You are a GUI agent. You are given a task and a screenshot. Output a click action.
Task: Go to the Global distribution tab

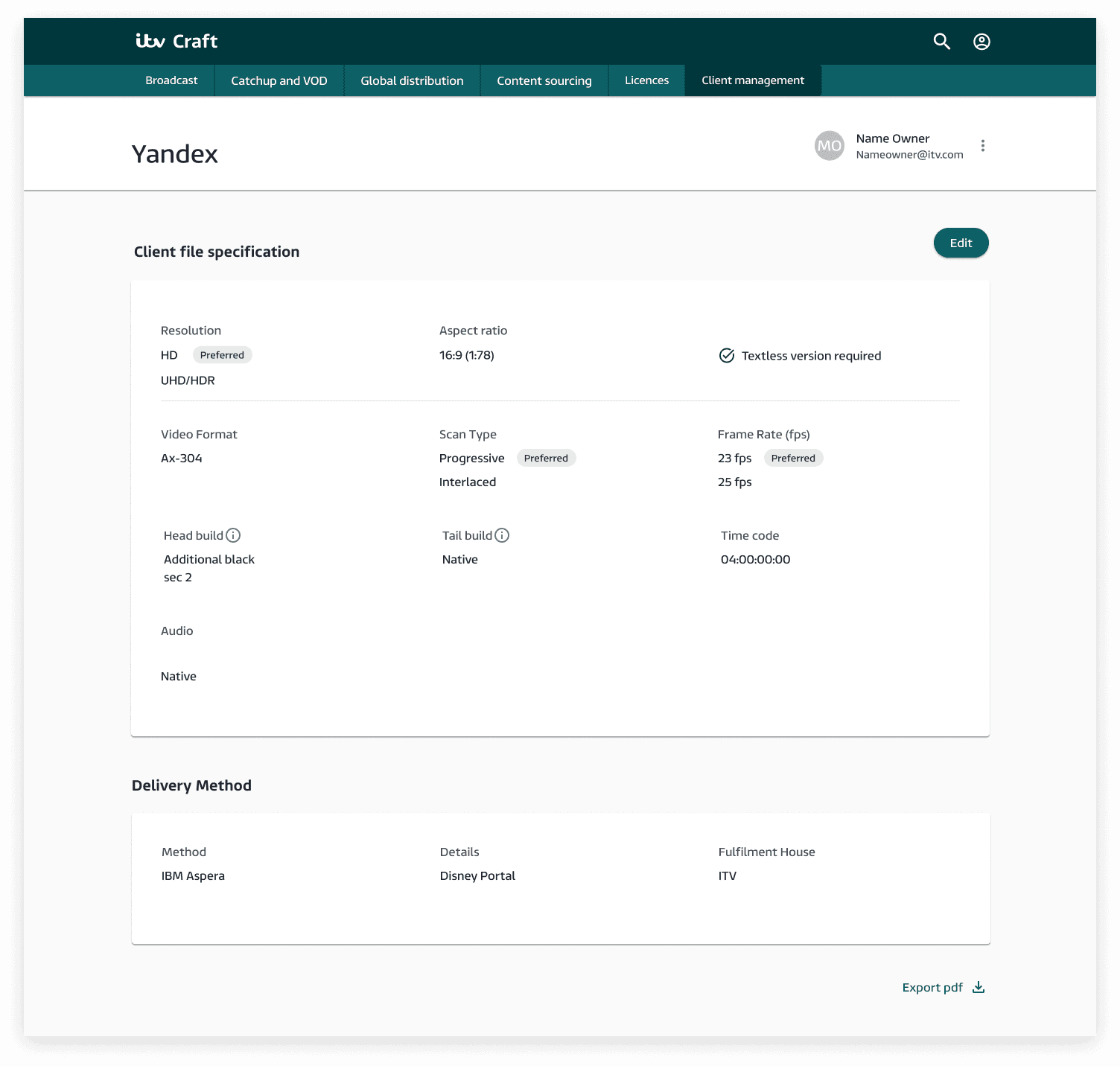pyautogui.click(x=412, y=80)
